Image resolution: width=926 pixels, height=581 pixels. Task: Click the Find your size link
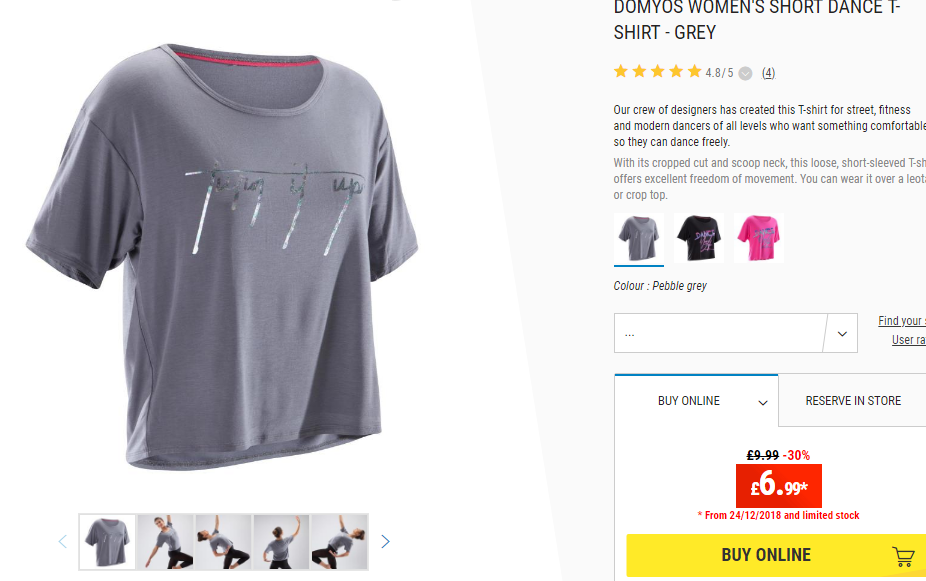point(902,321)
